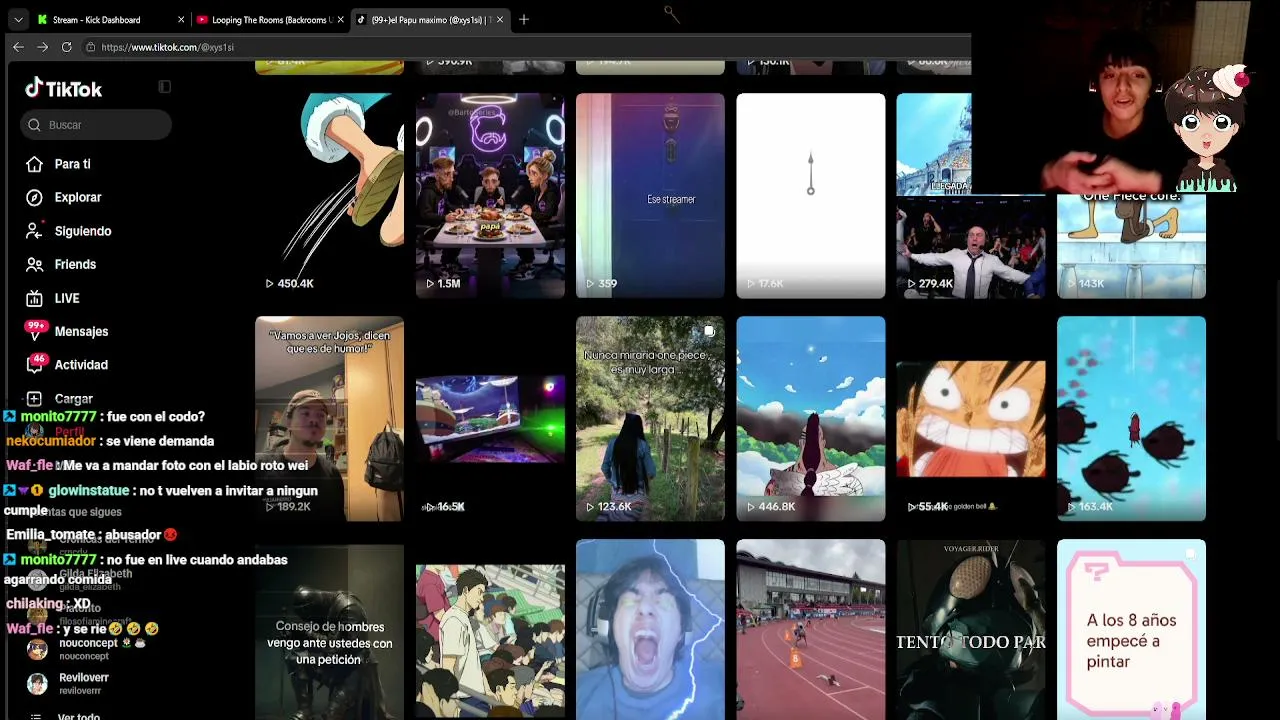The width and height of the screenshot is (1280, 720).
Task: Expand followed accounts with Ver todo
Action: coord(79,716)
